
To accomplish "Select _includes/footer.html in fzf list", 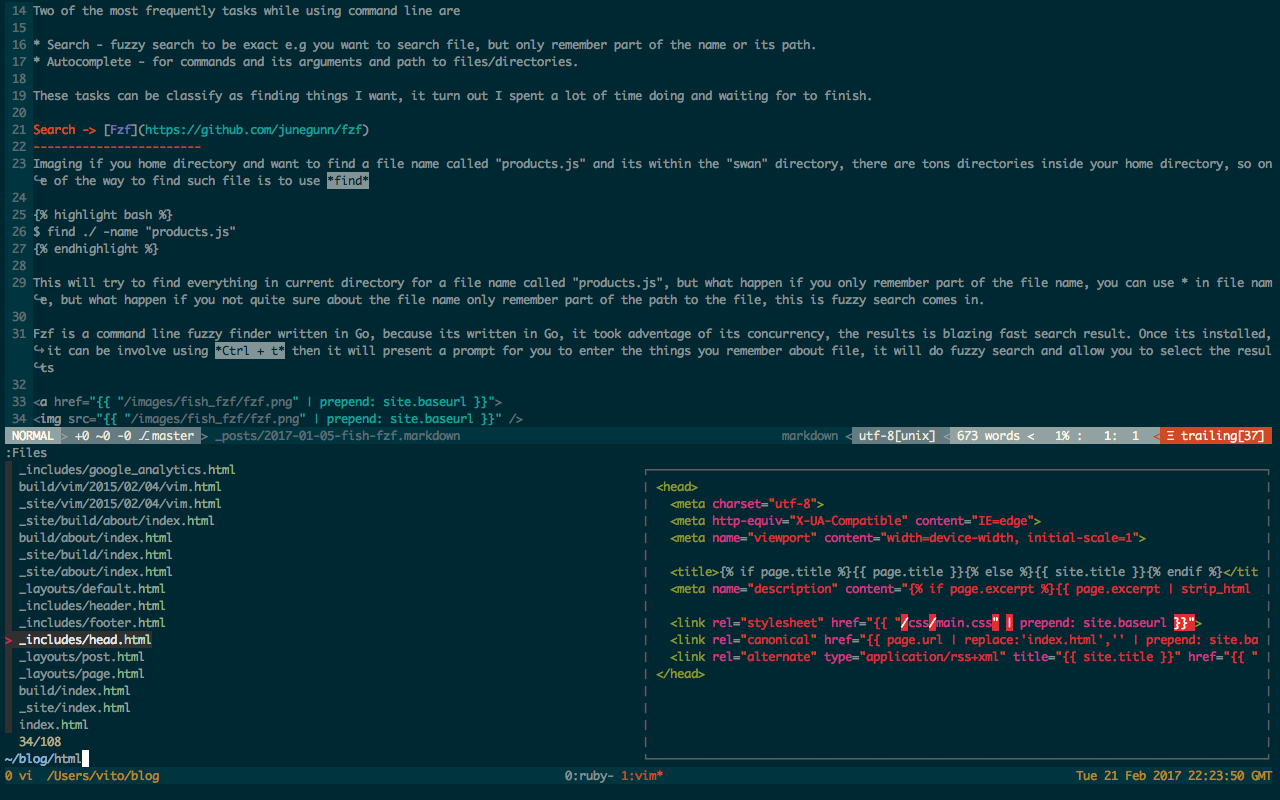I will click(92, 622).
